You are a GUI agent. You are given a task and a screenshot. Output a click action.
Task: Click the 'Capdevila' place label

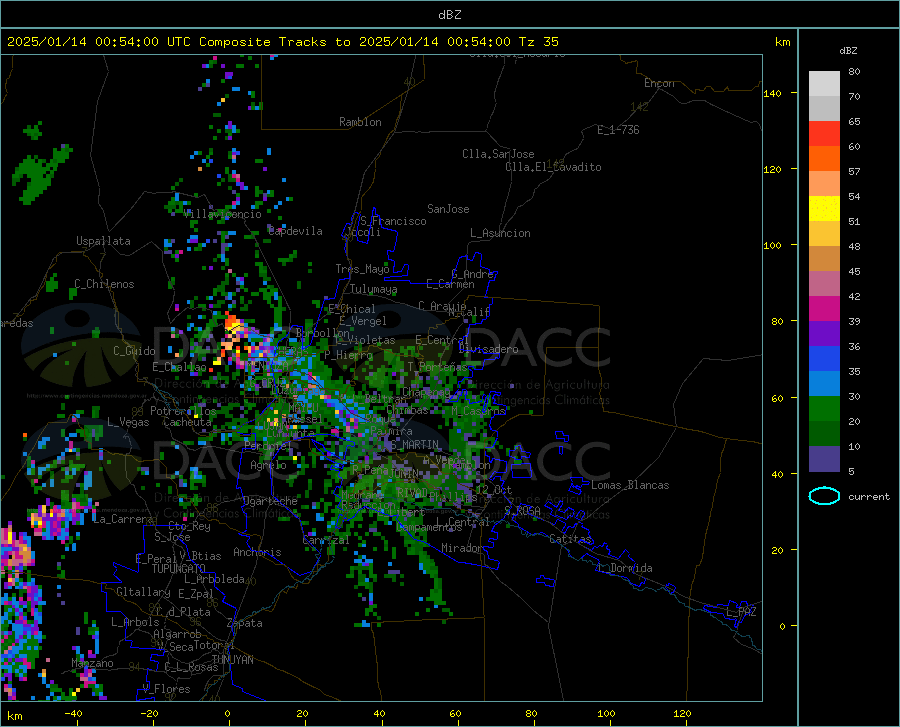pos(295,231)
